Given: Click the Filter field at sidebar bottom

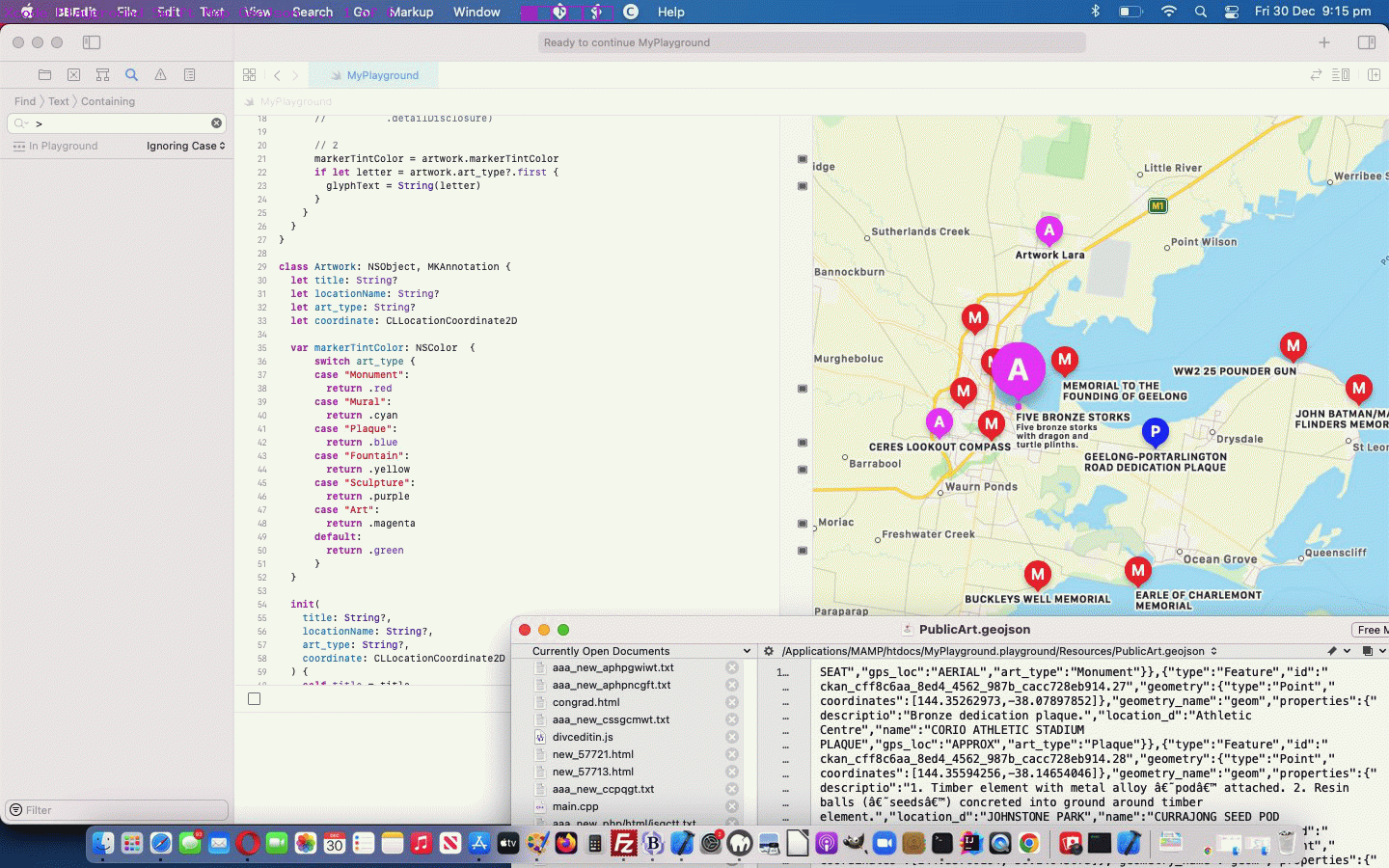Looking at the screenshot, I should tap(118, 810).
